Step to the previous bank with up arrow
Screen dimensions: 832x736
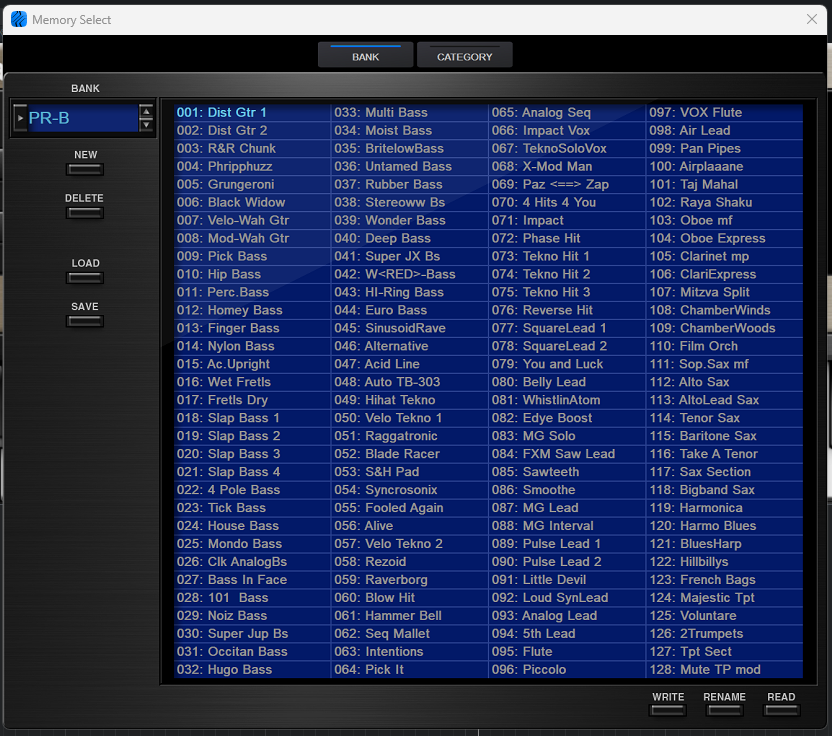tap(147, 112)
